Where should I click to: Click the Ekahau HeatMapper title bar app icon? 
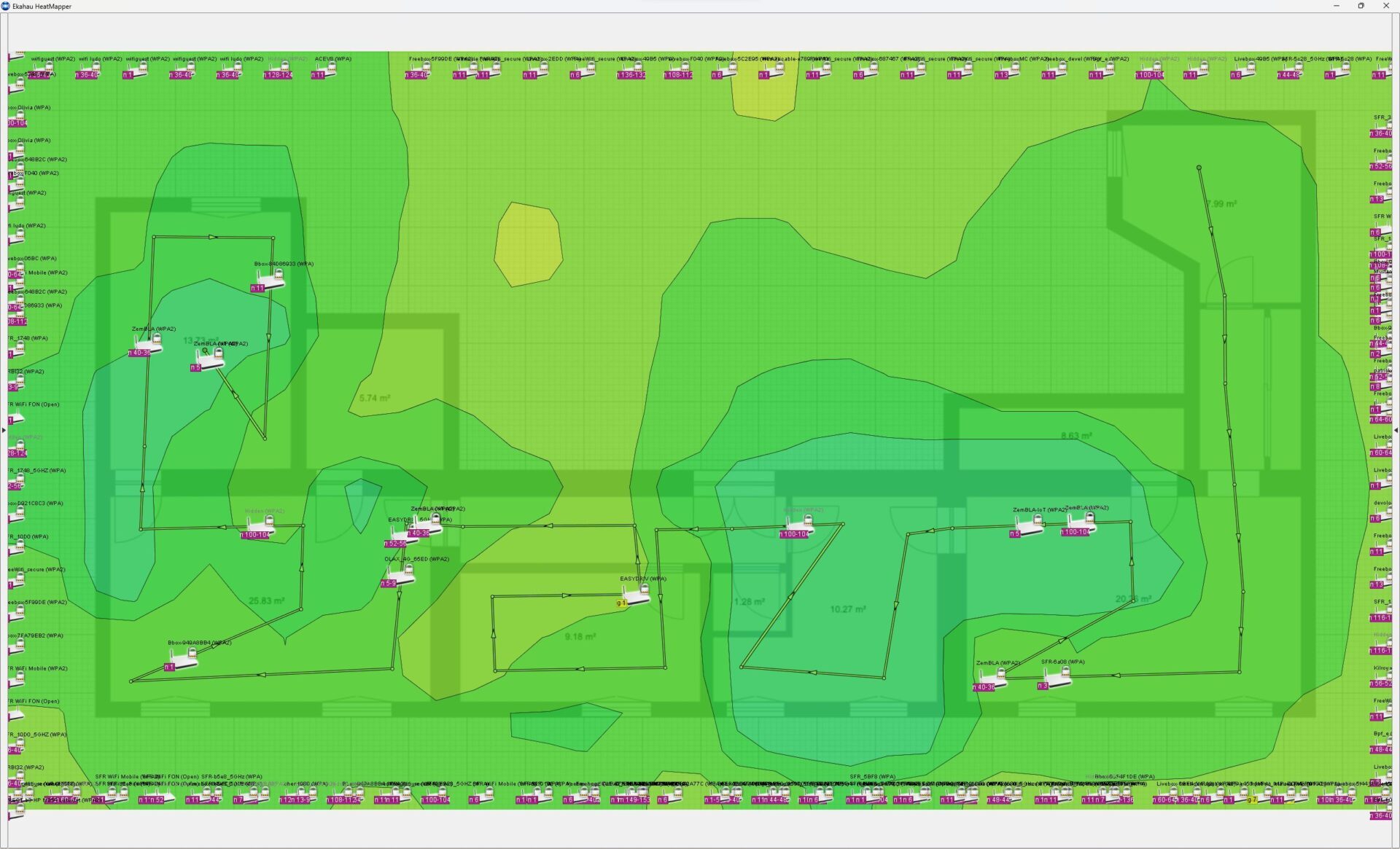tap(6, 6)
